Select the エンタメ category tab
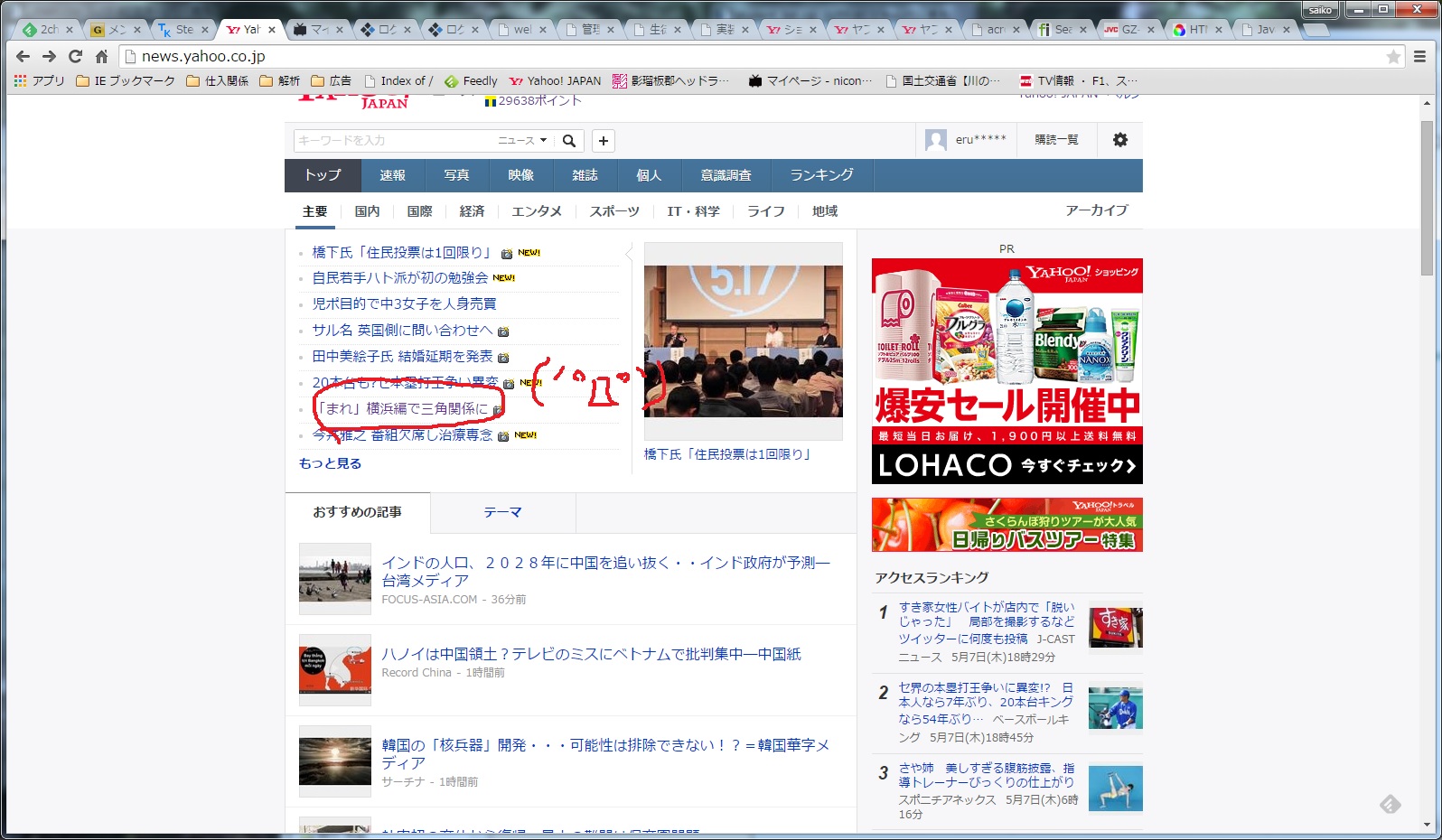 point(537,211)
